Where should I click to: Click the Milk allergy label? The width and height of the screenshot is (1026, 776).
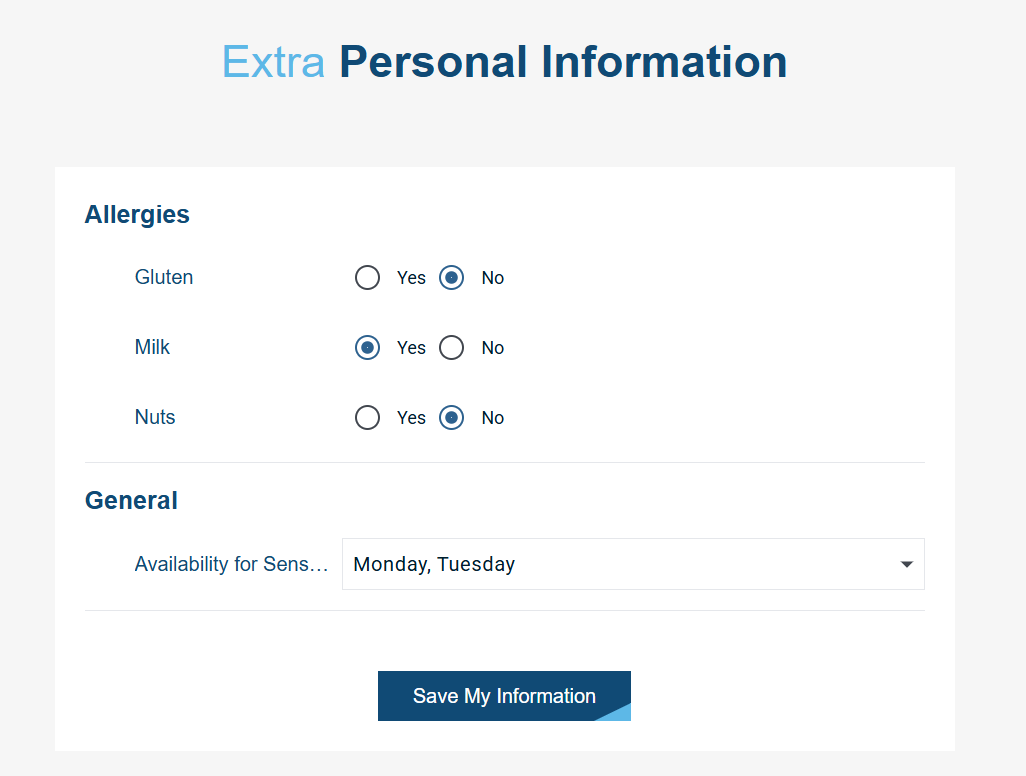click(152, 347)
